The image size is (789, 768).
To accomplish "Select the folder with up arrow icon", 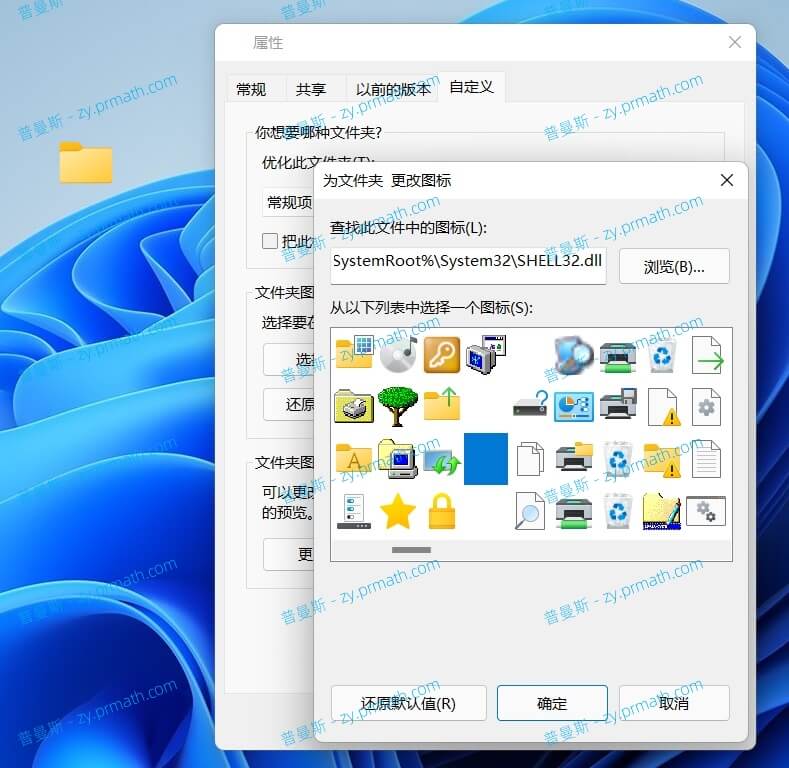I will coord(442,404).
